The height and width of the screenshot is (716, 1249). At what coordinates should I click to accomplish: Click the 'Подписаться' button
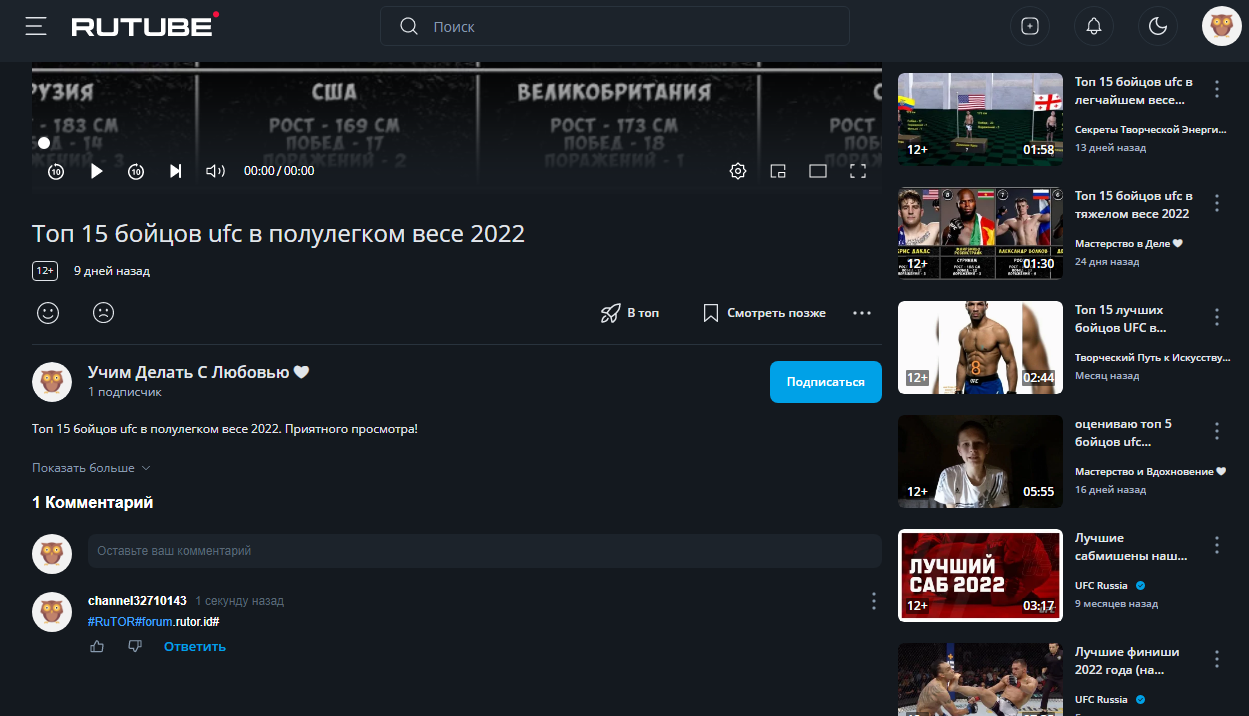pyautogui.click(x=826, y=382)
